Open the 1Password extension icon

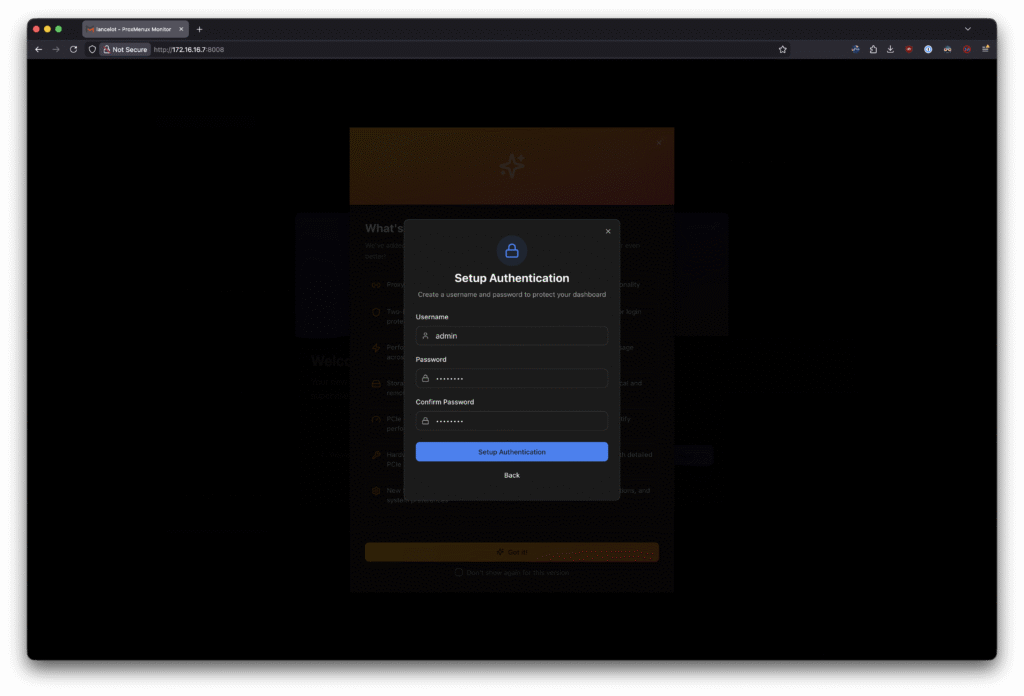click(928, 49)
